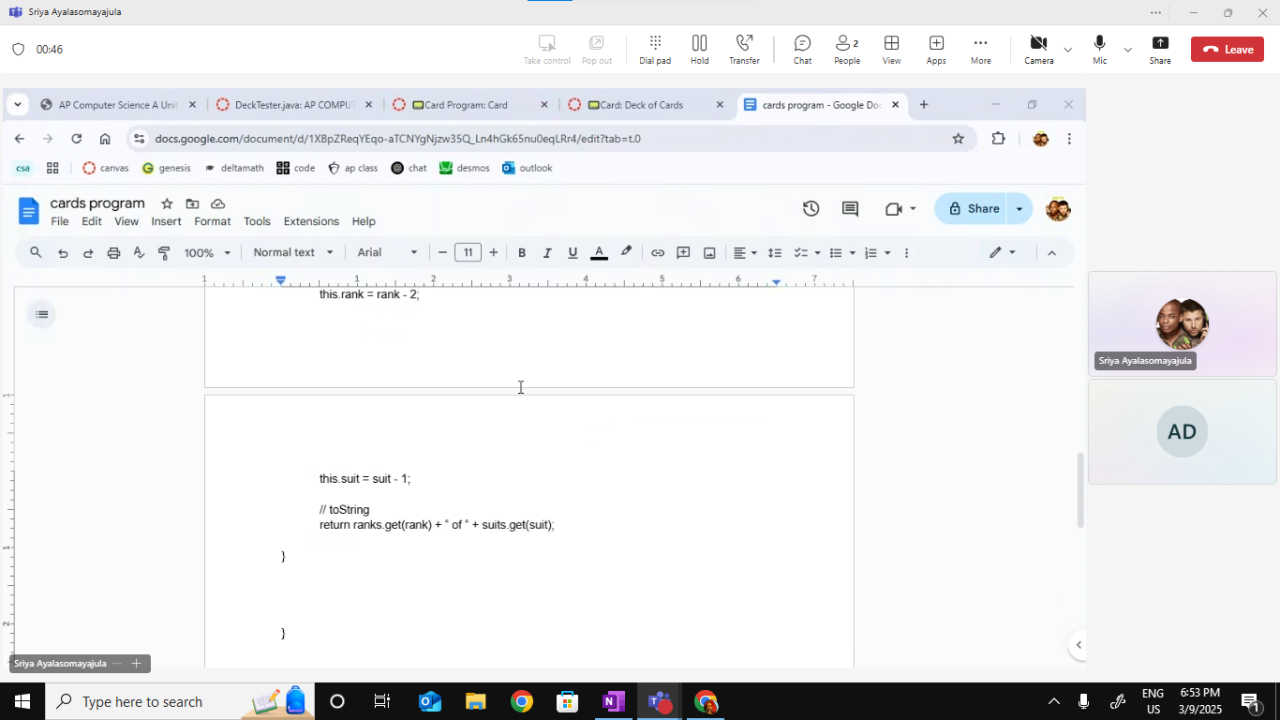Image resolution: width=1280 pixels, height=720 pixels.
Task: Click the Share screen icon in Teams
Action: [x=1160, y=49]
